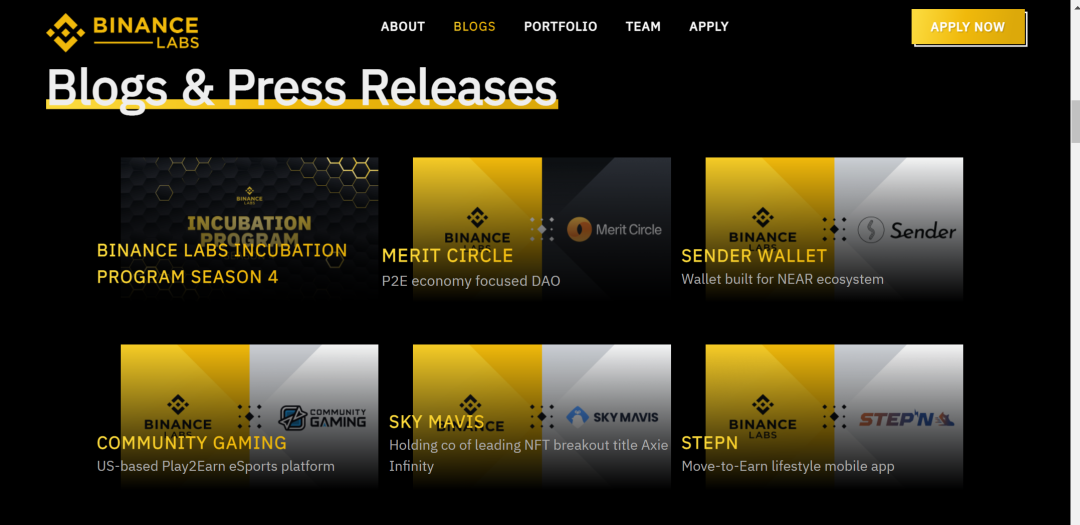The height and width of the screenshot is (525, 1080).
Task: Open the STEPN article title
Action: pos(709,442)
